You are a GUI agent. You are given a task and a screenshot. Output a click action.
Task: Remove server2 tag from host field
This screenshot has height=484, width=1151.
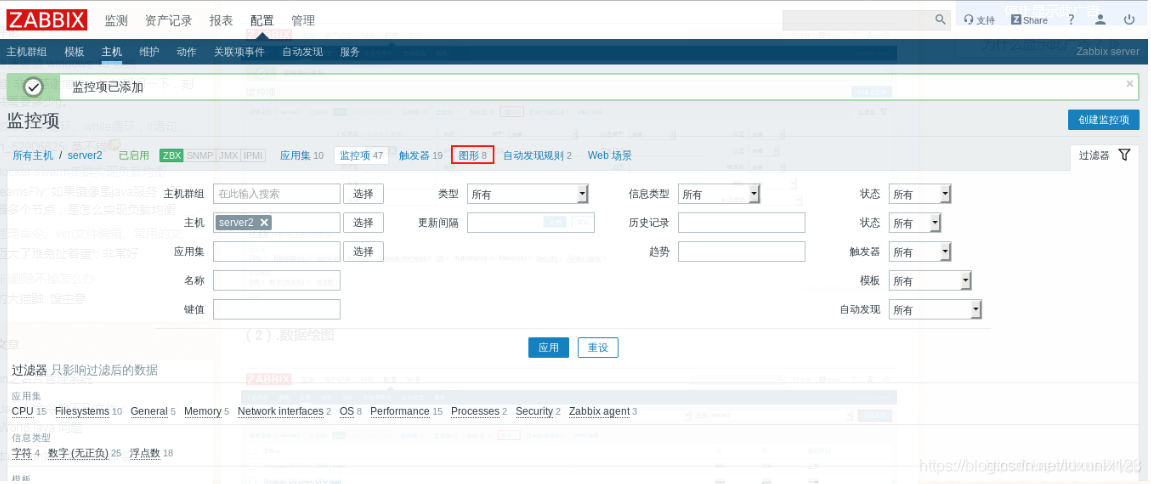tap(264, 223)
